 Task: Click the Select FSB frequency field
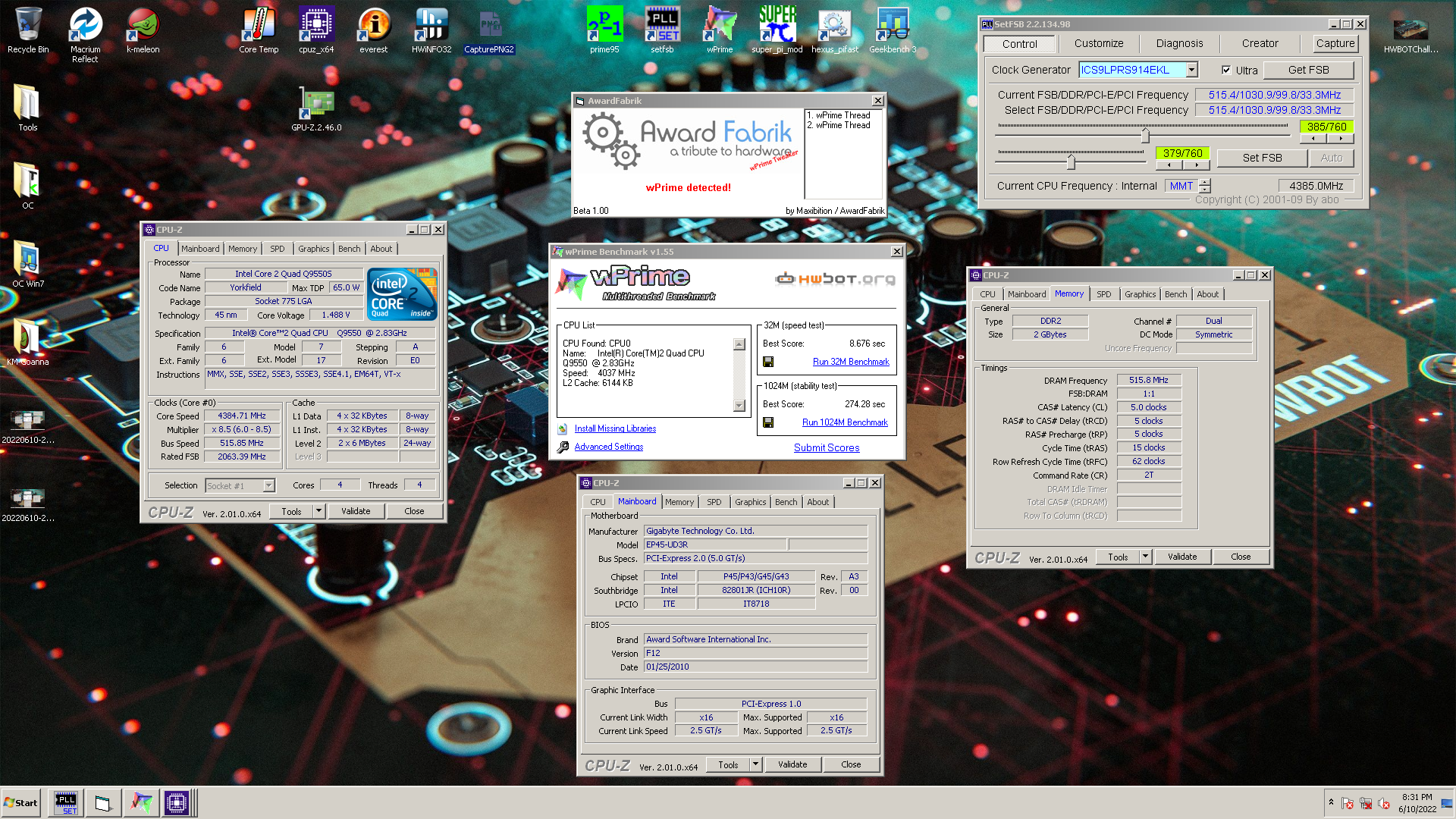pos(1274,110)
